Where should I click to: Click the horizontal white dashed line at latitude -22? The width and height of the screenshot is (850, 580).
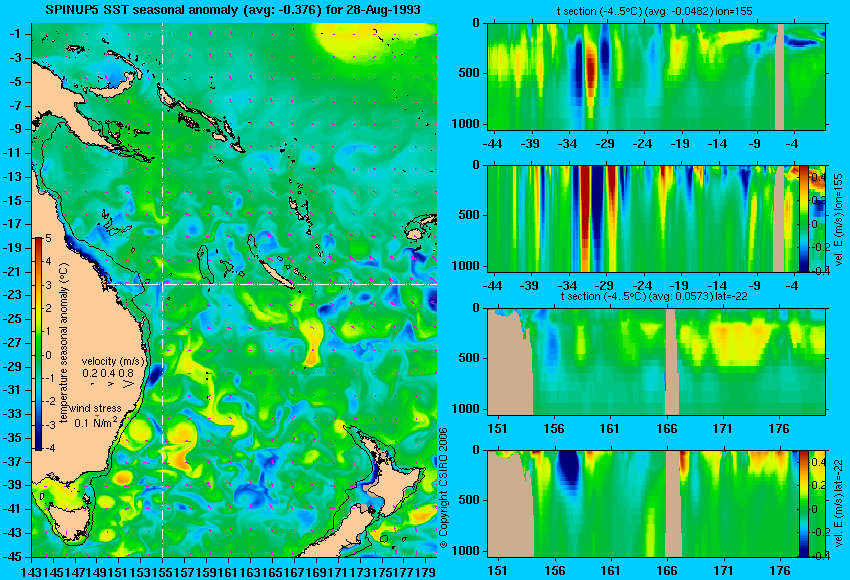coord(271,284)
